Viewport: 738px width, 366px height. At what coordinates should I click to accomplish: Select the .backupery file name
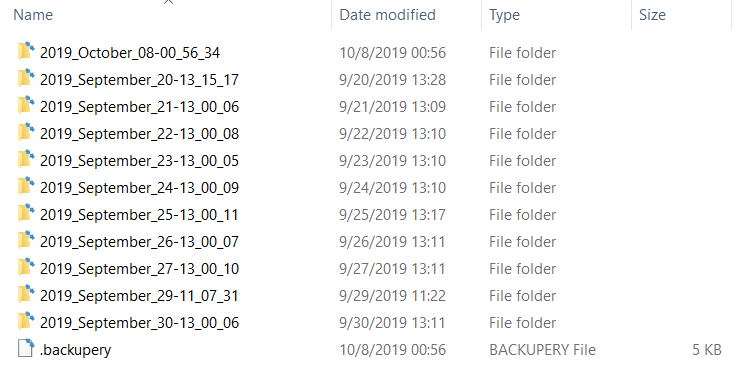coord(75,350)
